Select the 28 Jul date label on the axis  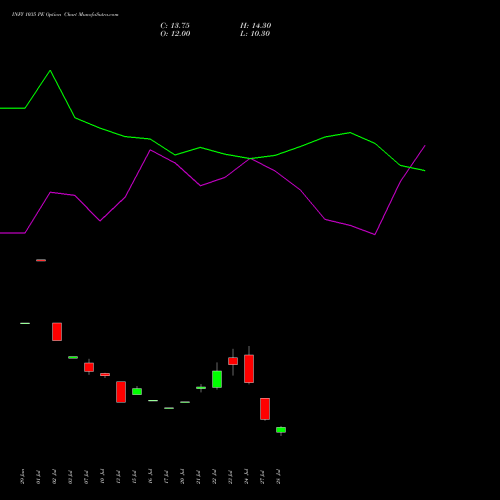tap(278, 477)
